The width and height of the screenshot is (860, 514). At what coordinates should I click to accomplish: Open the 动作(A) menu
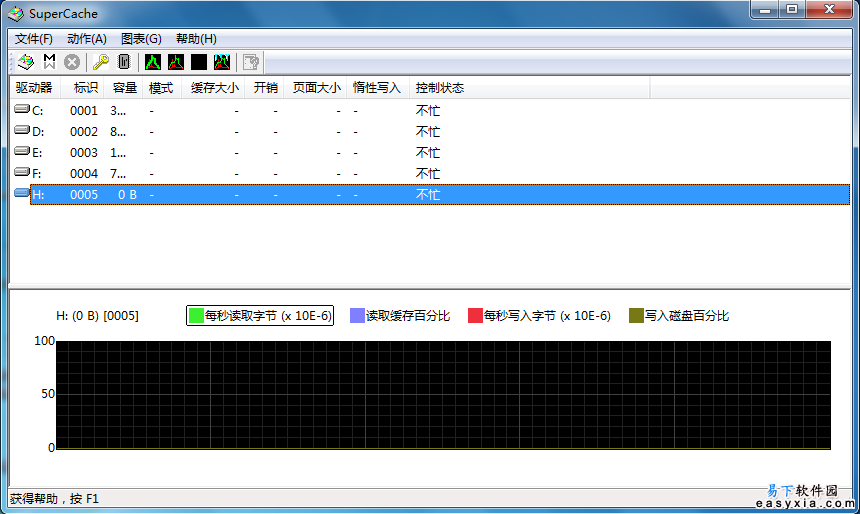click(x=87, y=39)
